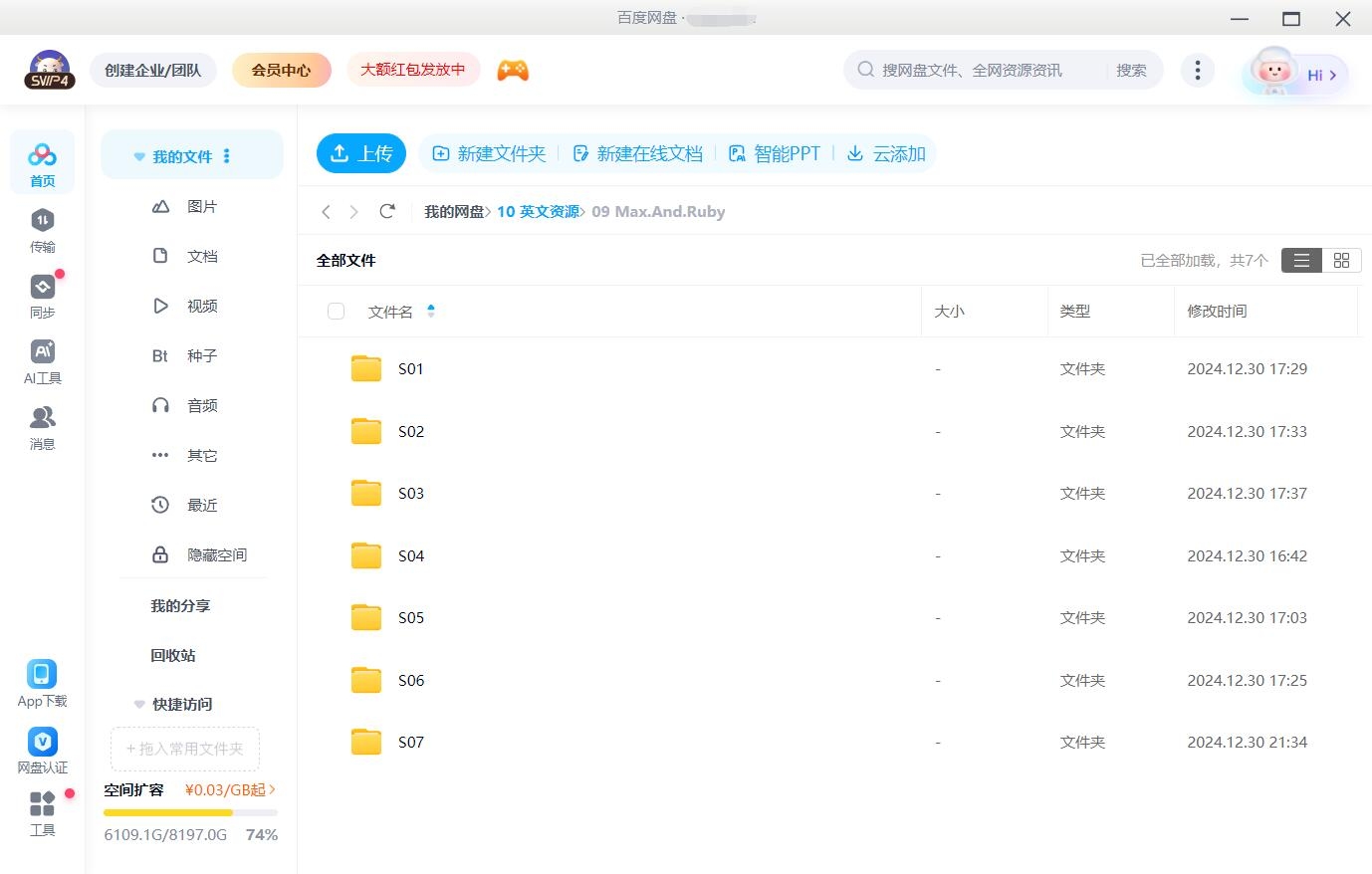Select all files with the header checkbox
The height and width of the screenshot is (874, 1372).
coord(336,311)
